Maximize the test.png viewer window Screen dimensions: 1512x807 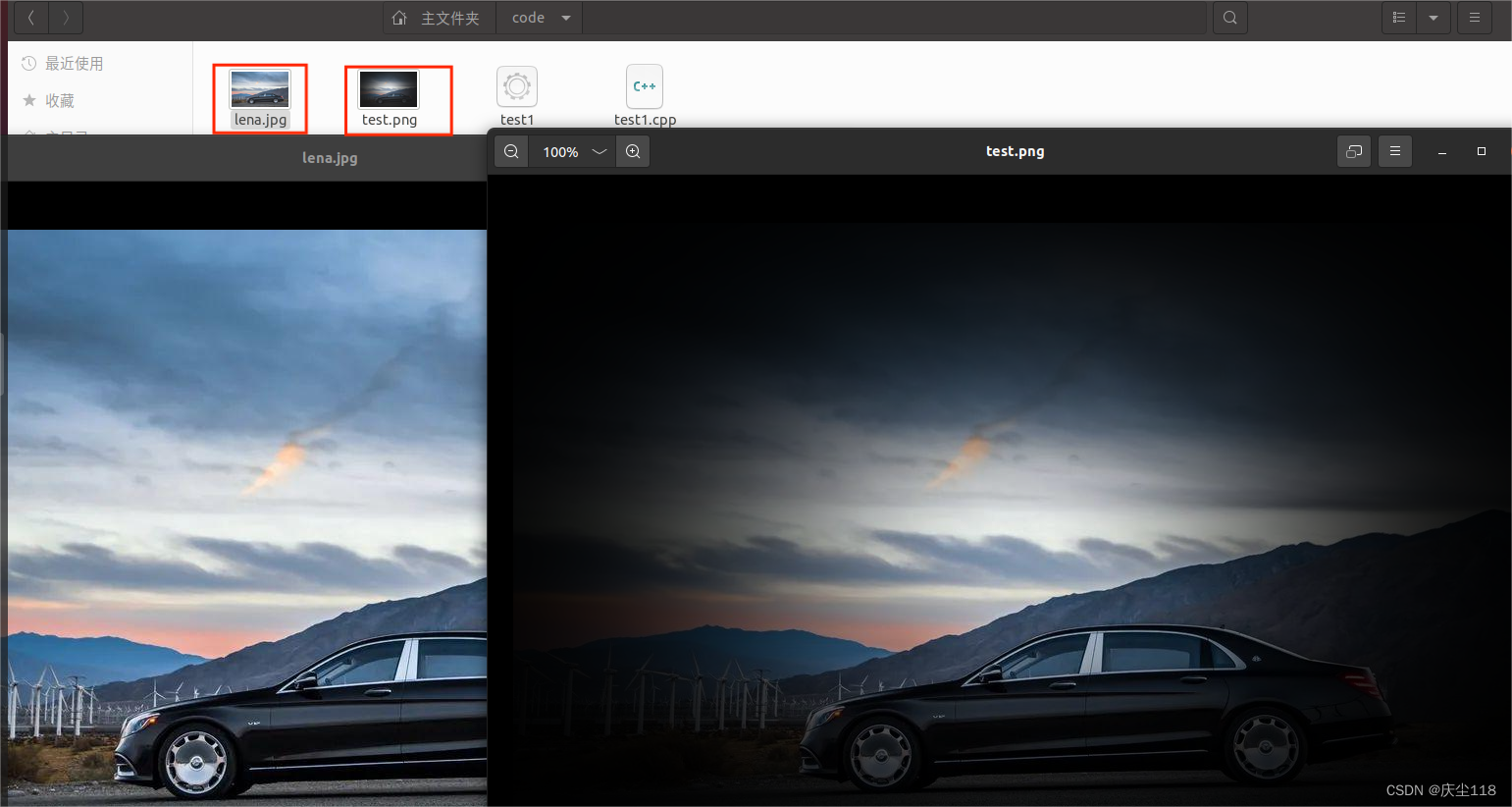click(x=1482, y=151)
